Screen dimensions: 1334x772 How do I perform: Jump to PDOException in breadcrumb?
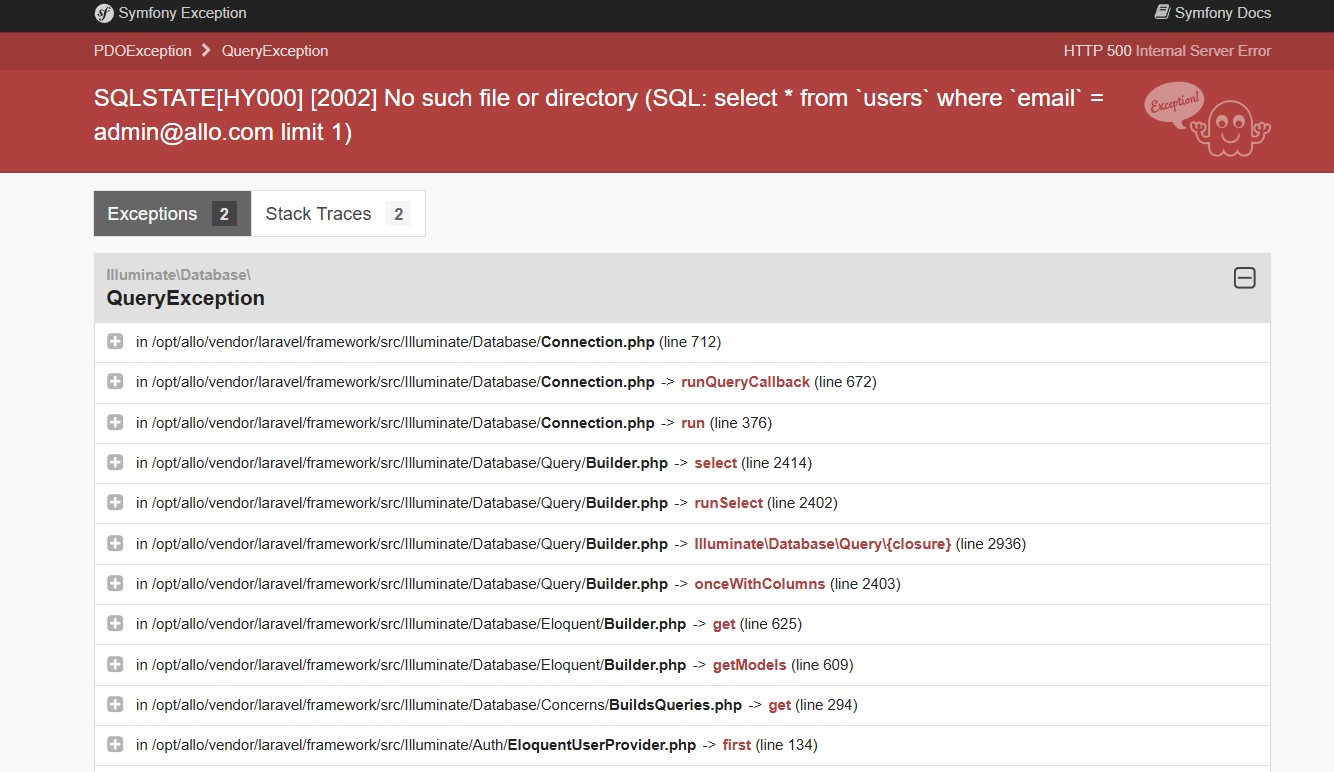pos(142,51)
